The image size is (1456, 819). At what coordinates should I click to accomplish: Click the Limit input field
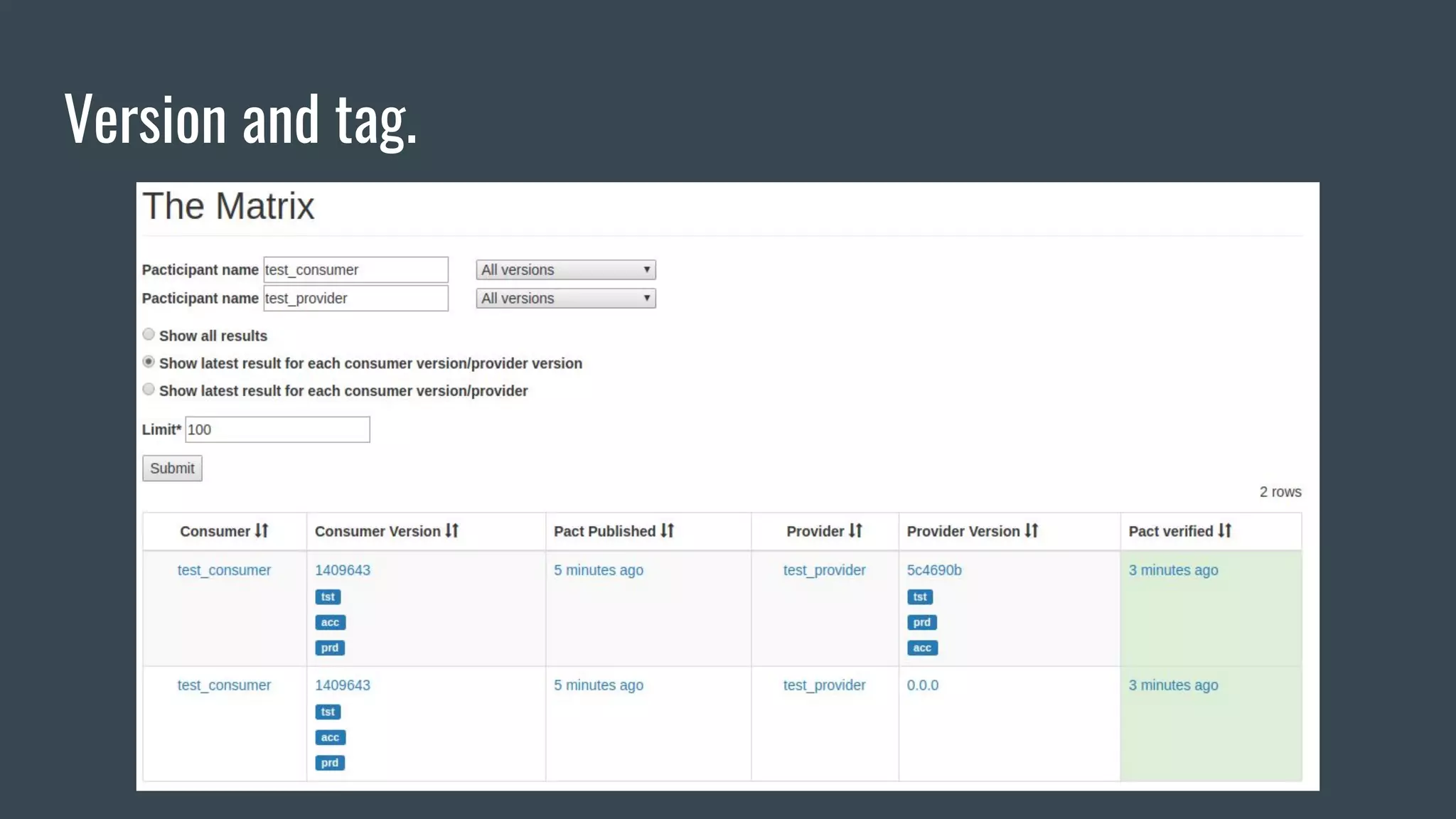pos(277,429)
